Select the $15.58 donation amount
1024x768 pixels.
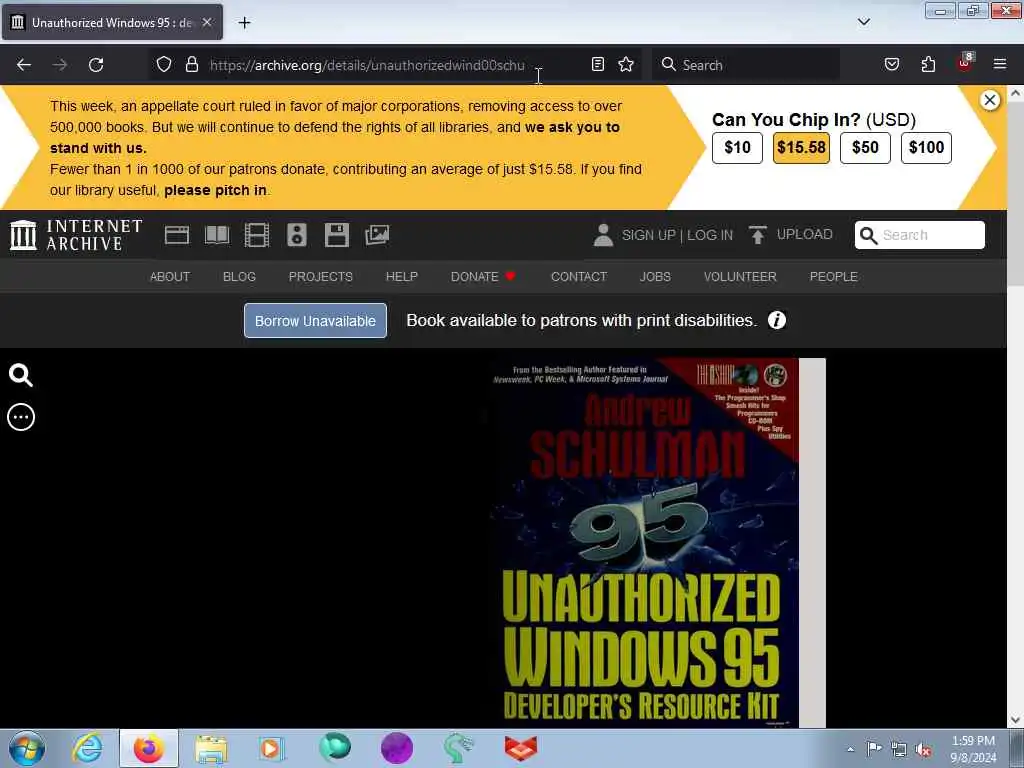point(801,148)
